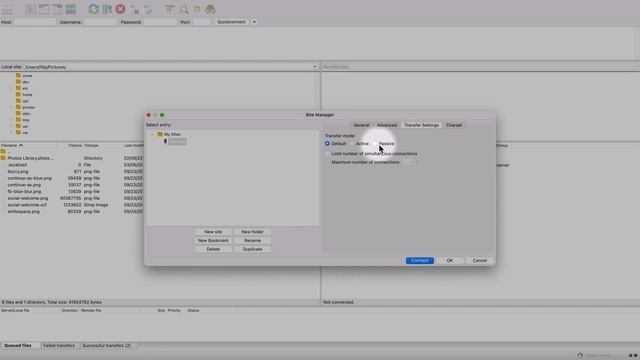Screen dimensions: 640x360
Task: Toggle local directory tree toolbar icon
Action: (x=44, y=9)
